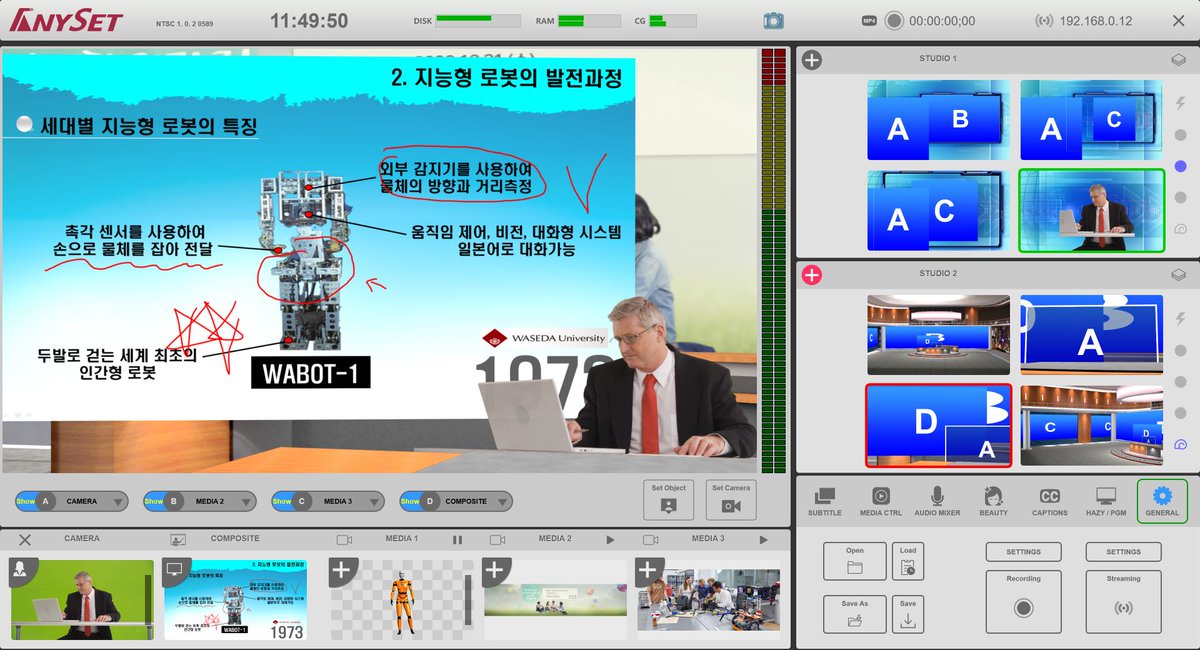The width and height of the screenshot is (1200, 650).
Task: Open the Studio 1 layers icon
Action: (1179, 60)
